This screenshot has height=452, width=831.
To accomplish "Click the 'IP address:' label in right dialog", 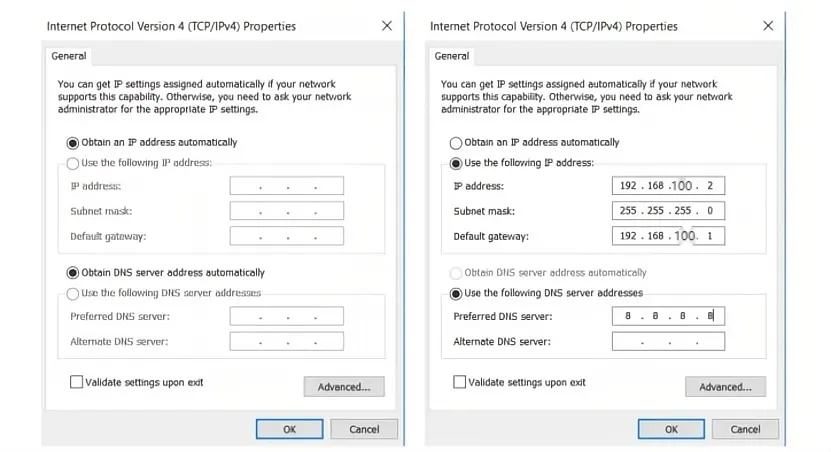I will (479, 186).
